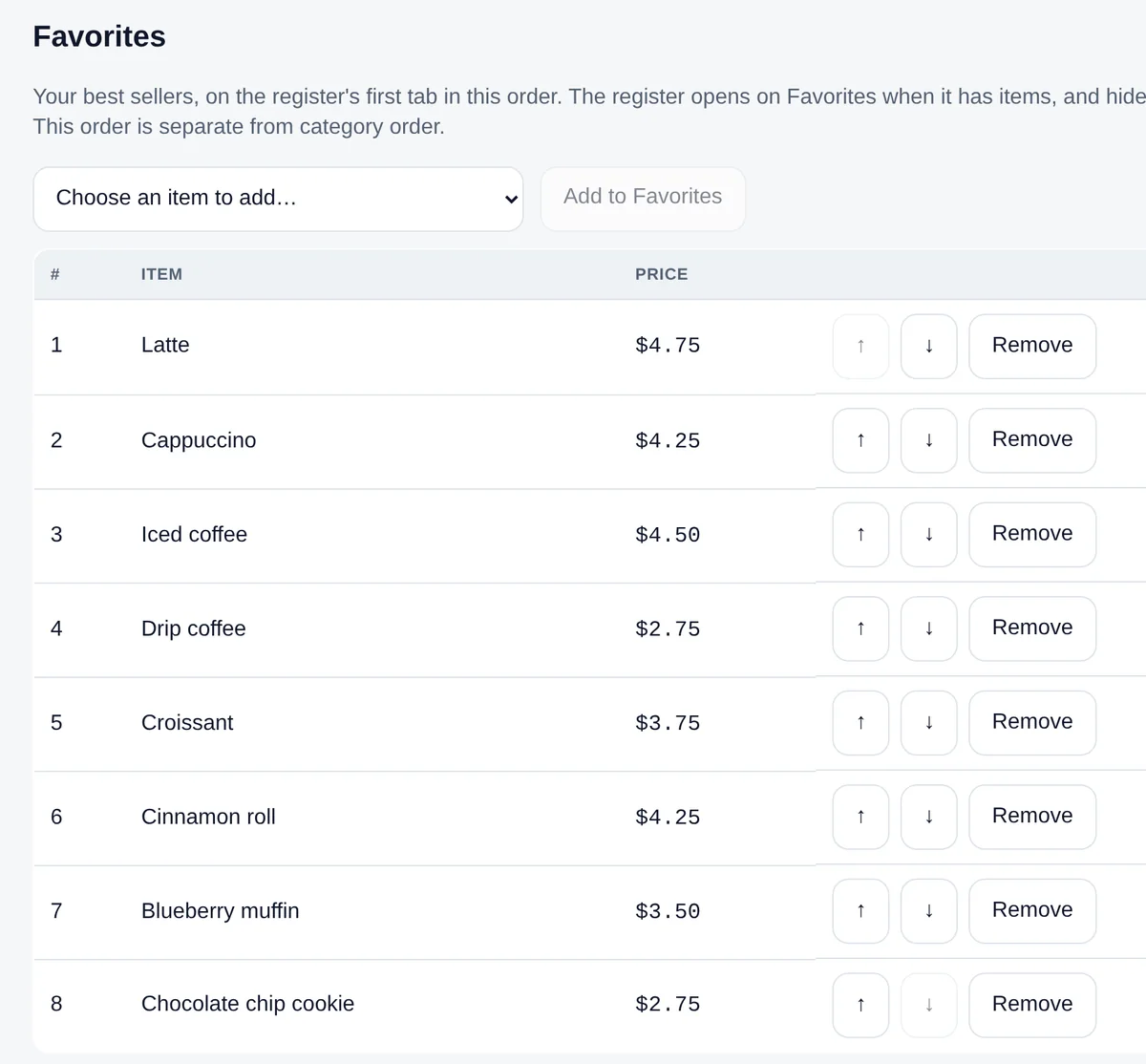Select the Cappuccino item name
1146x1064 pixels.
(199, 440)
